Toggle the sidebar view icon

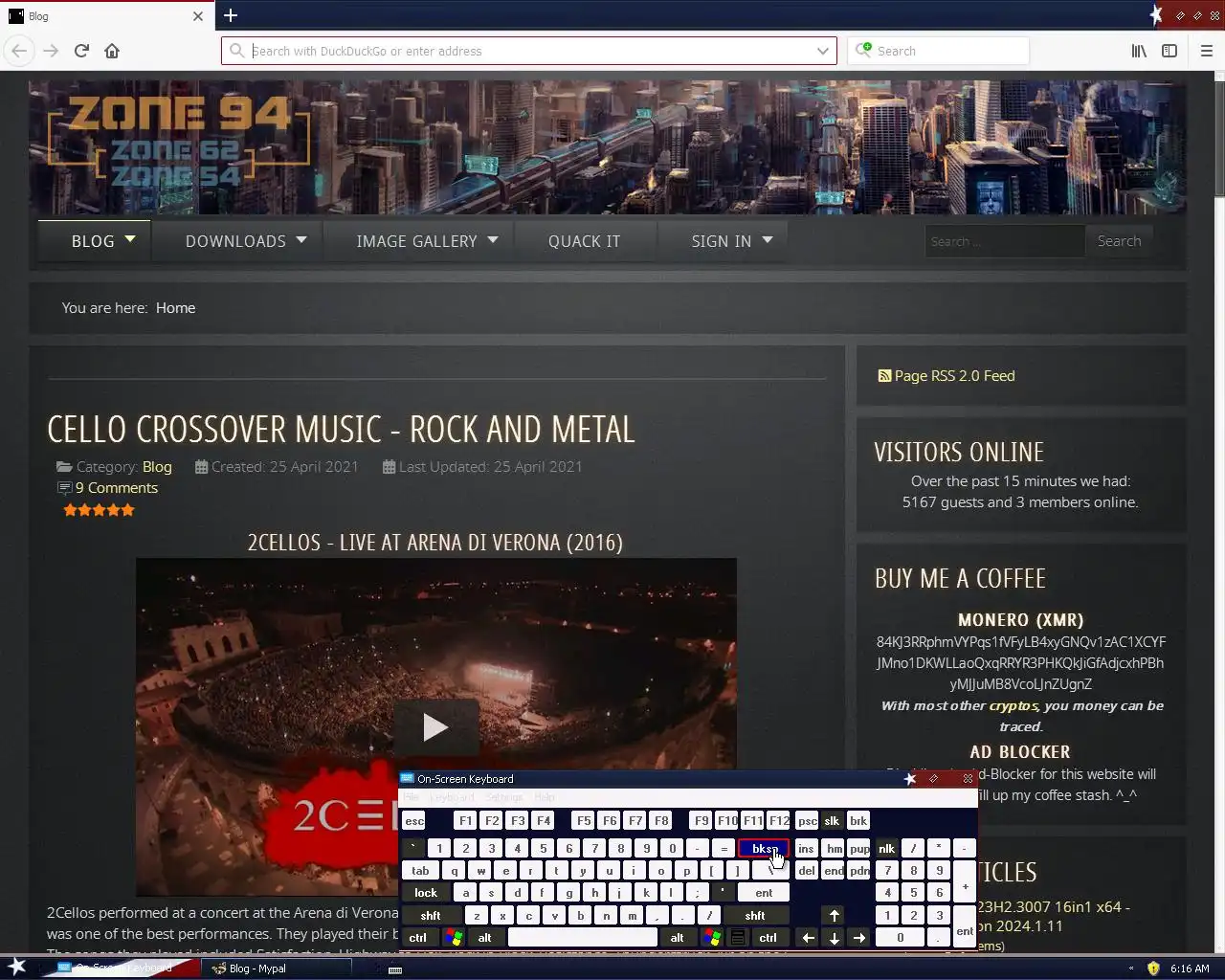(x=1169, y=51)
